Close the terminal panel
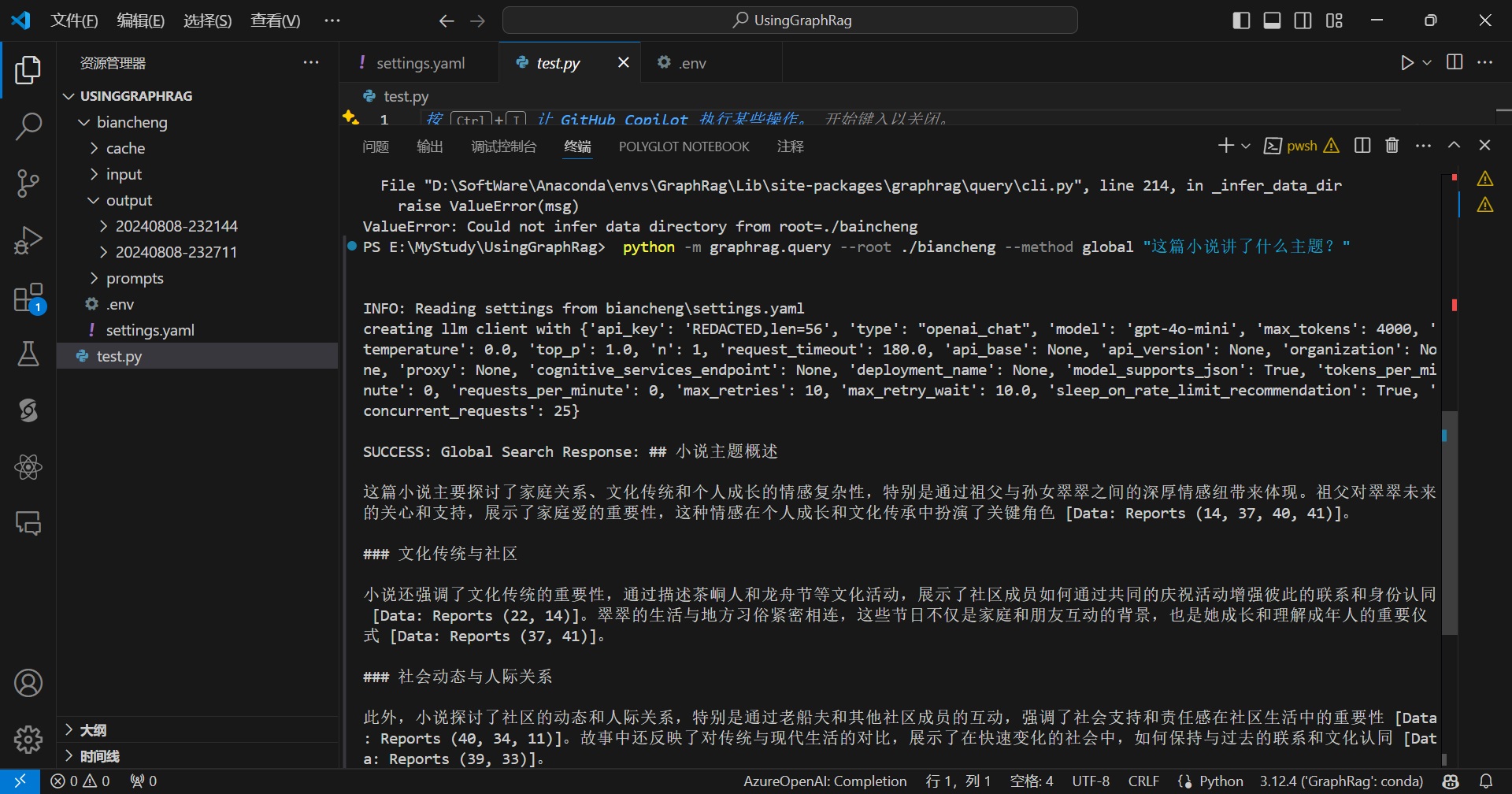 coord(1484,146)
